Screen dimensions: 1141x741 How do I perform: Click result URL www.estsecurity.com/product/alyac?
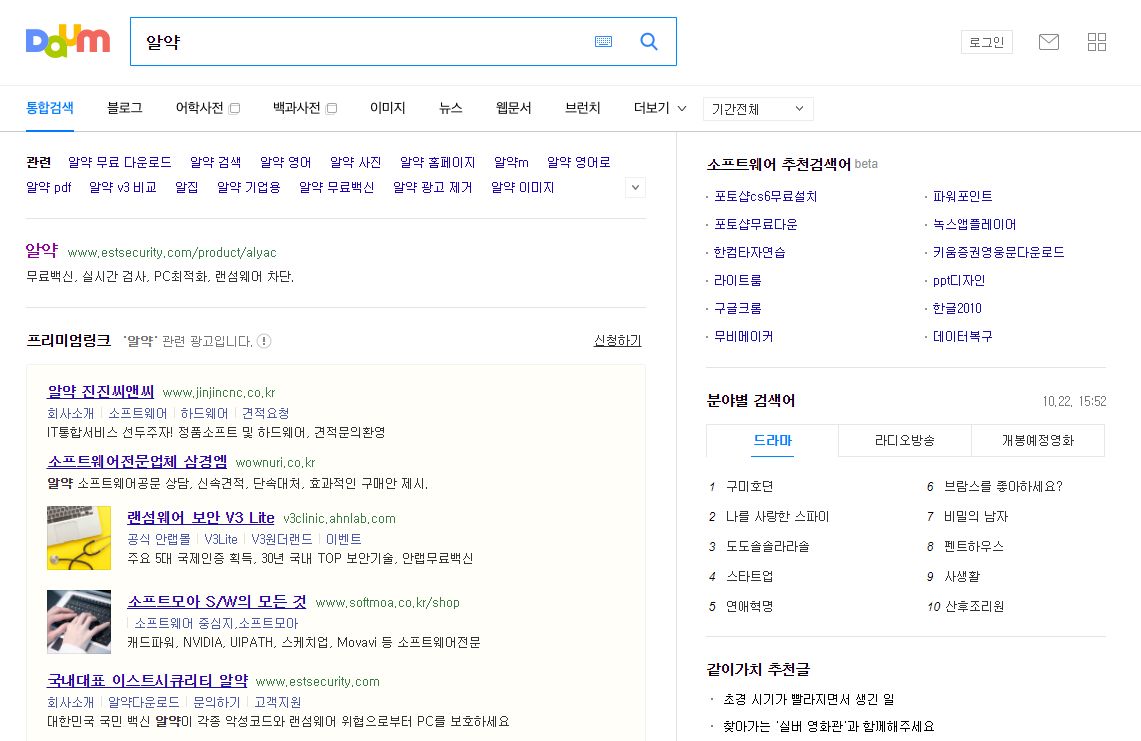172,253
